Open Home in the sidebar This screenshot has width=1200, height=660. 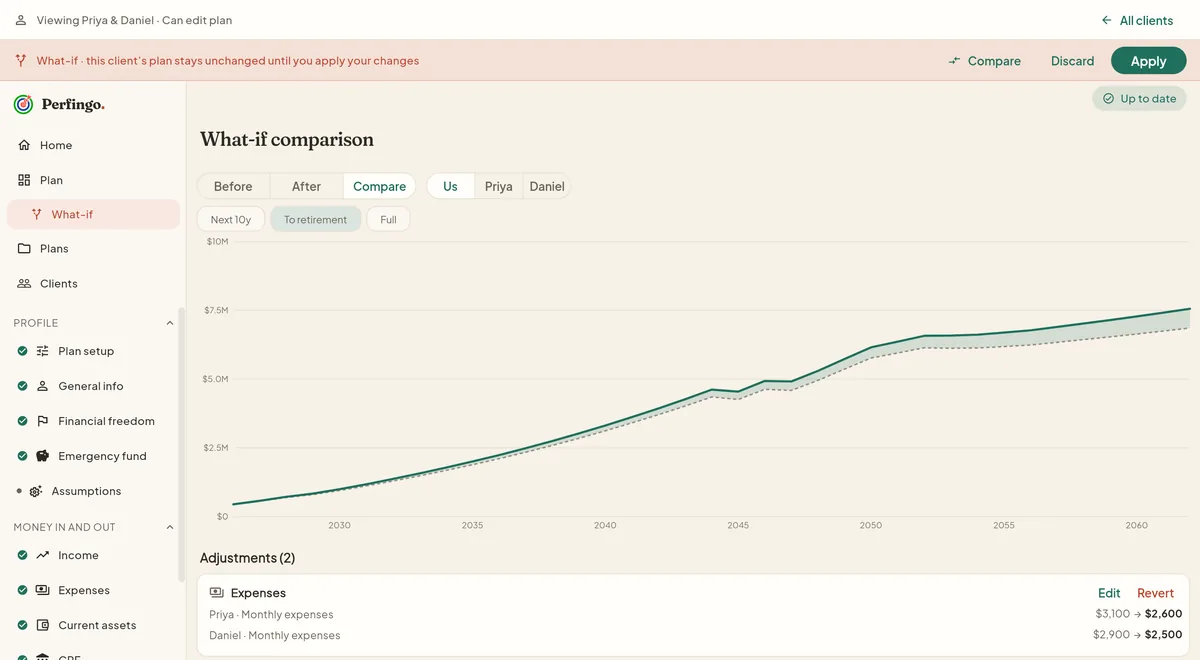pyautogui.click(x=93, y=145)
